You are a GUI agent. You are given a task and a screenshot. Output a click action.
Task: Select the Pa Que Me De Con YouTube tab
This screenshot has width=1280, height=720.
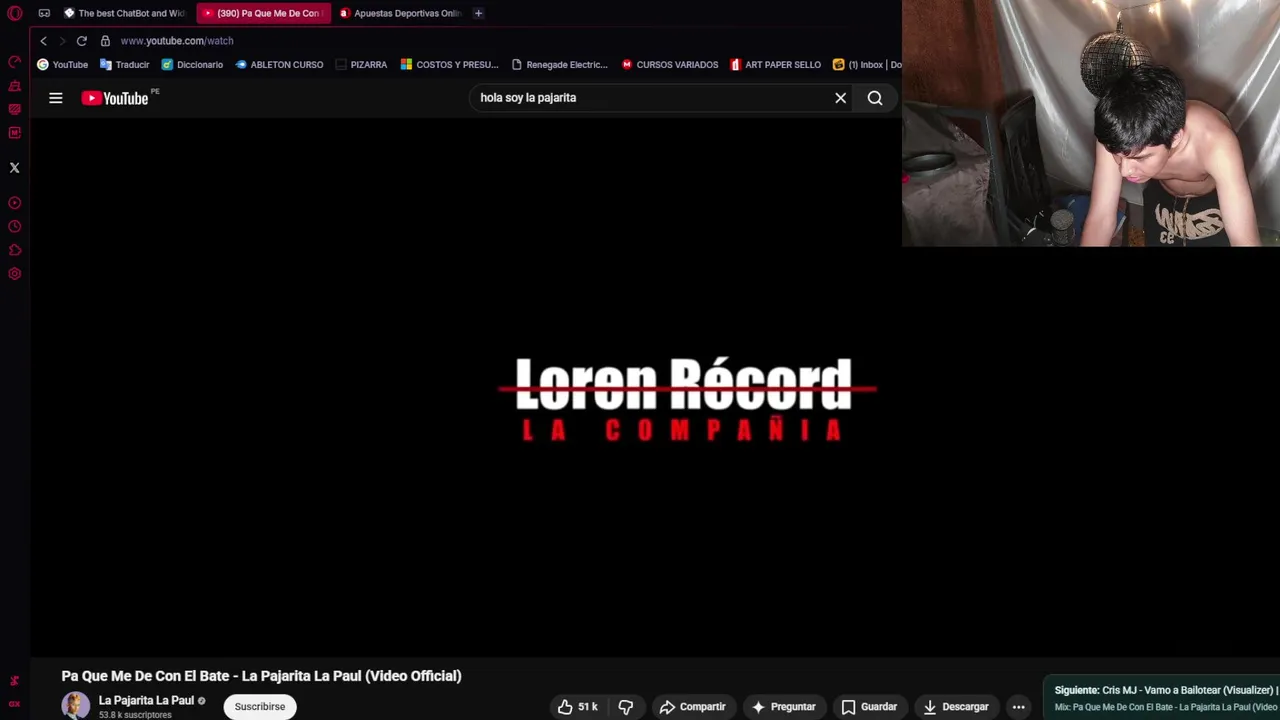[262, 13]
